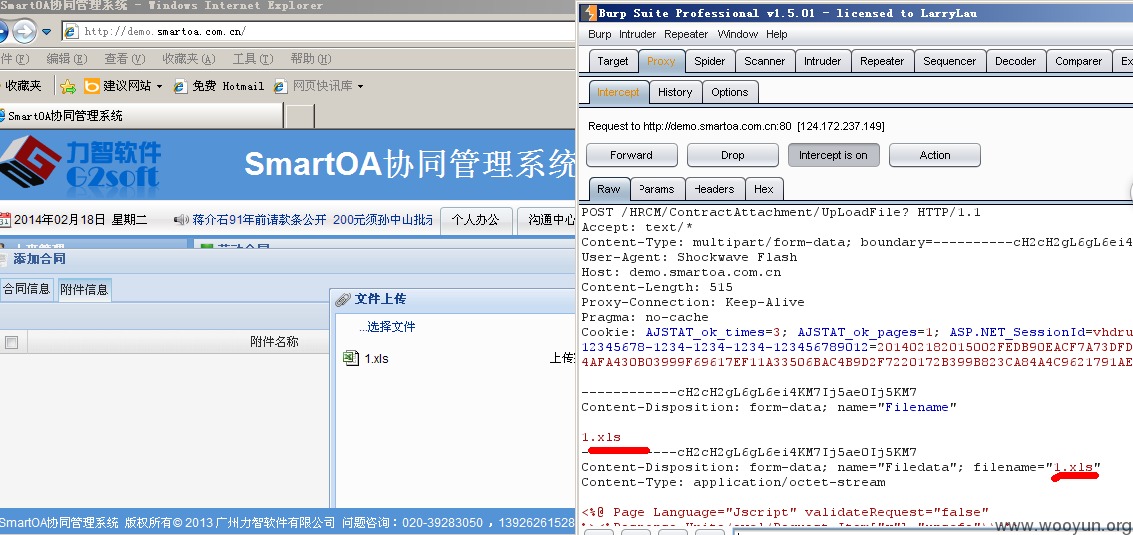Select the SmartOA协同管理系统 browser tab
Viewport: 1133px width, 535px height.
click(x=141, y=116)
